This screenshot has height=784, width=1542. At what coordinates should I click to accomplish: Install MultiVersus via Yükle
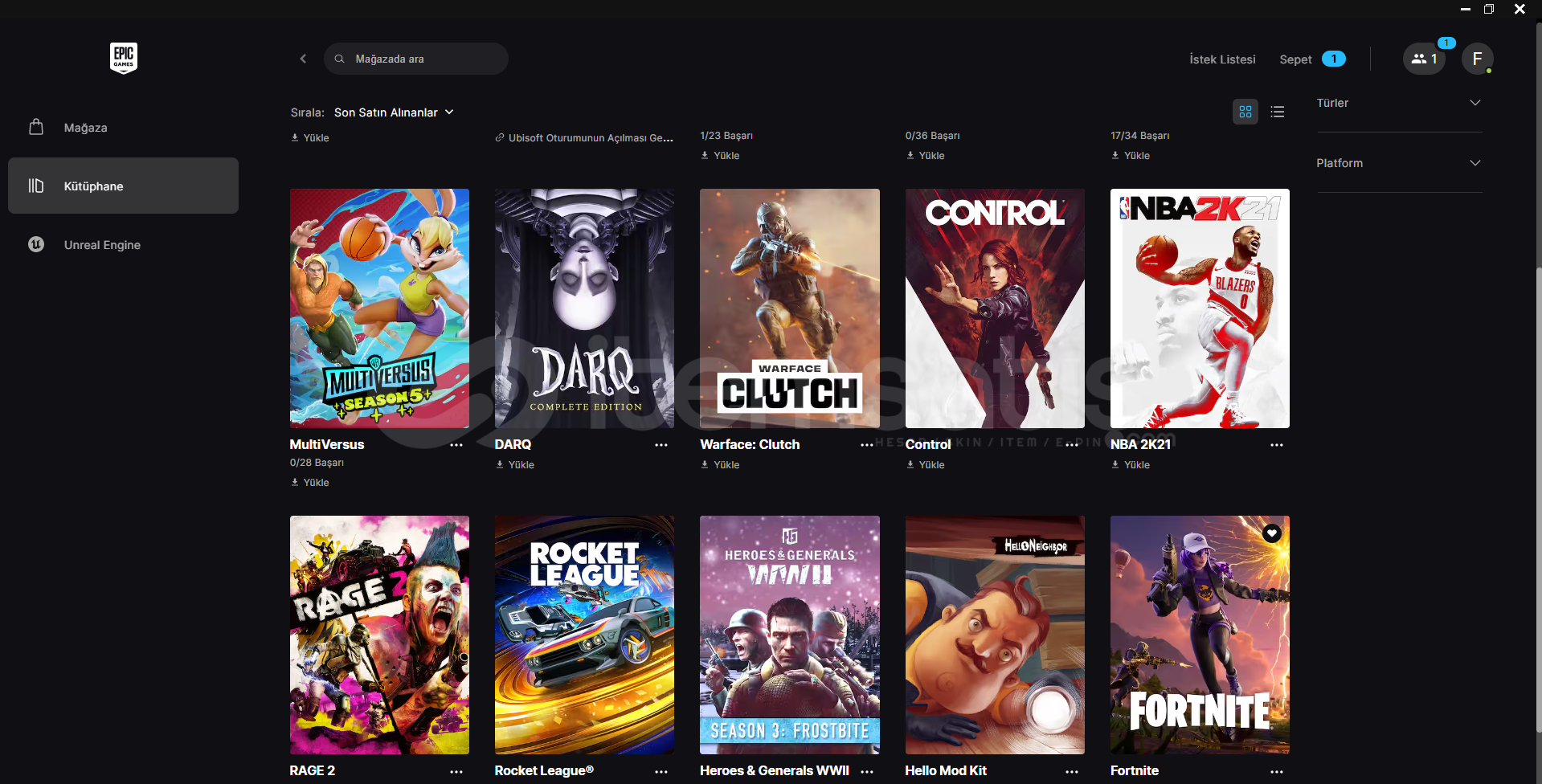click(310, 483)
